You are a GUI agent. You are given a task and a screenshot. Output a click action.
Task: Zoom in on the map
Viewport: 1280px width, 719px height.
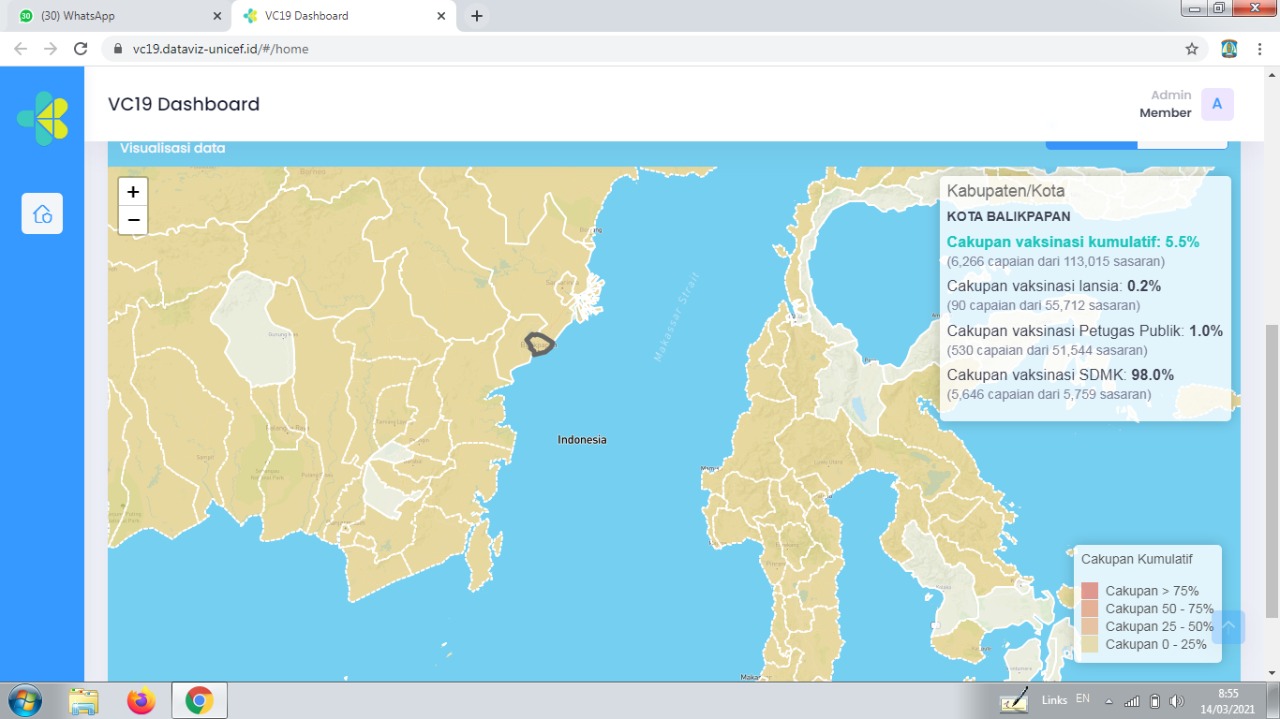tap(133, 192)
